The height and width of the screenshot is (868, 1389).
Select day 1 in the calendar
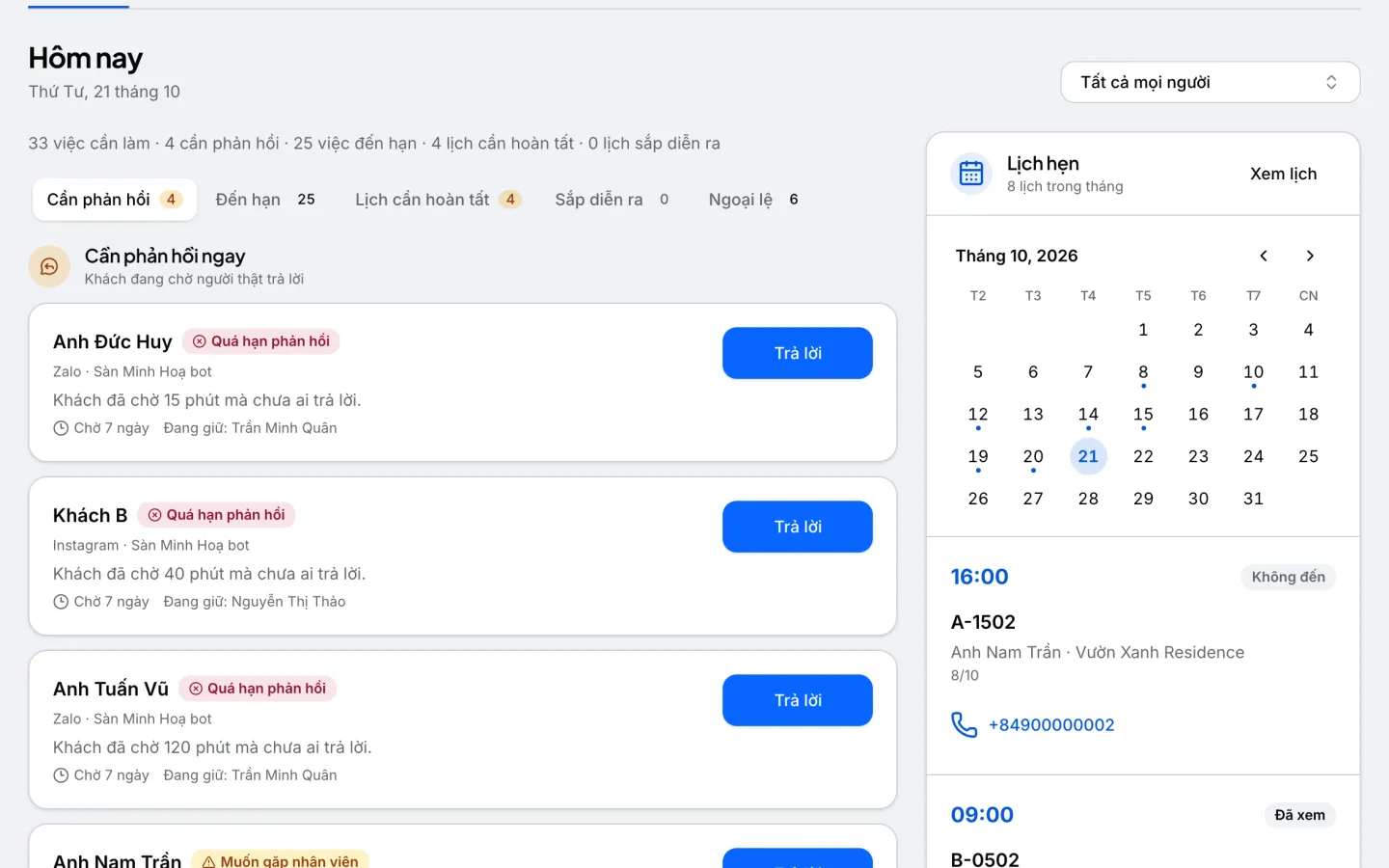(1143, 330)
